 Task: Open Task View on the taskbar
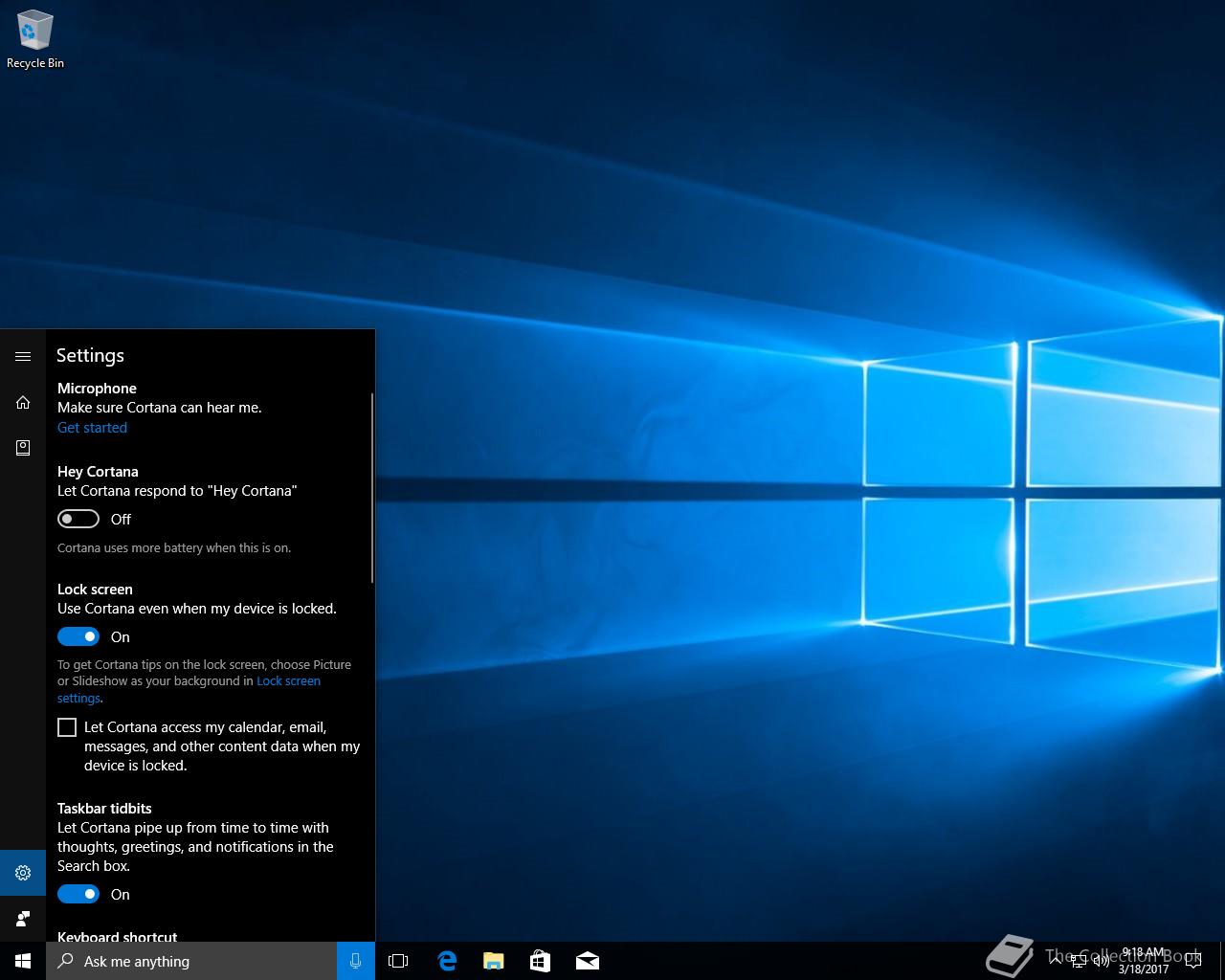coord(398,961)
